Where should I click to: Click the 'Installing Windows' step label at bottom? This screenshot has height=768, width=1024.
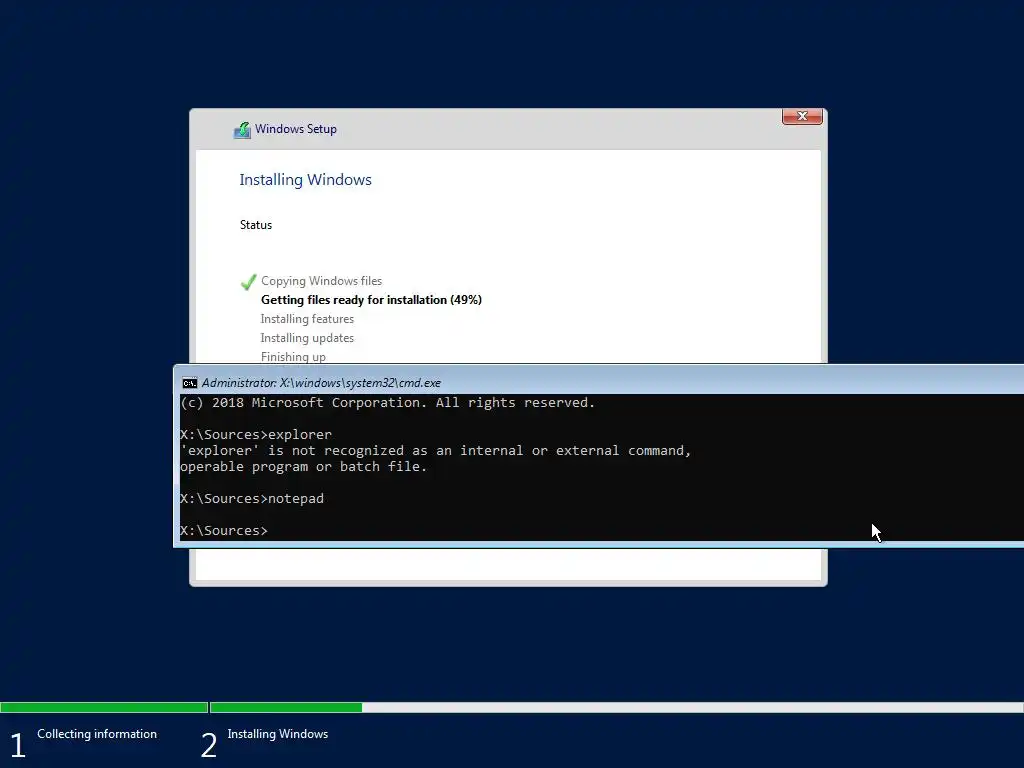[x=278, y=734]
